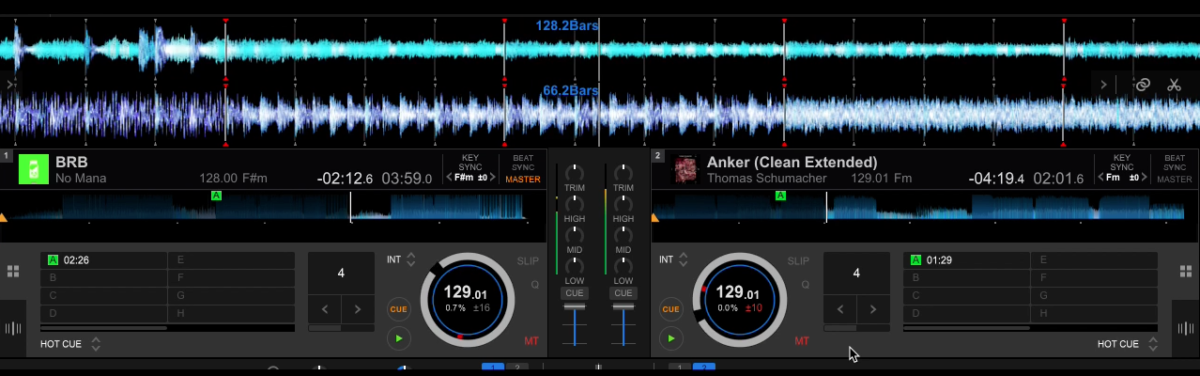Double deck 1 loop size right arrow
The width and height of the screenshot is (1200, 376).
pyautogui.click(x=358, y=309)
